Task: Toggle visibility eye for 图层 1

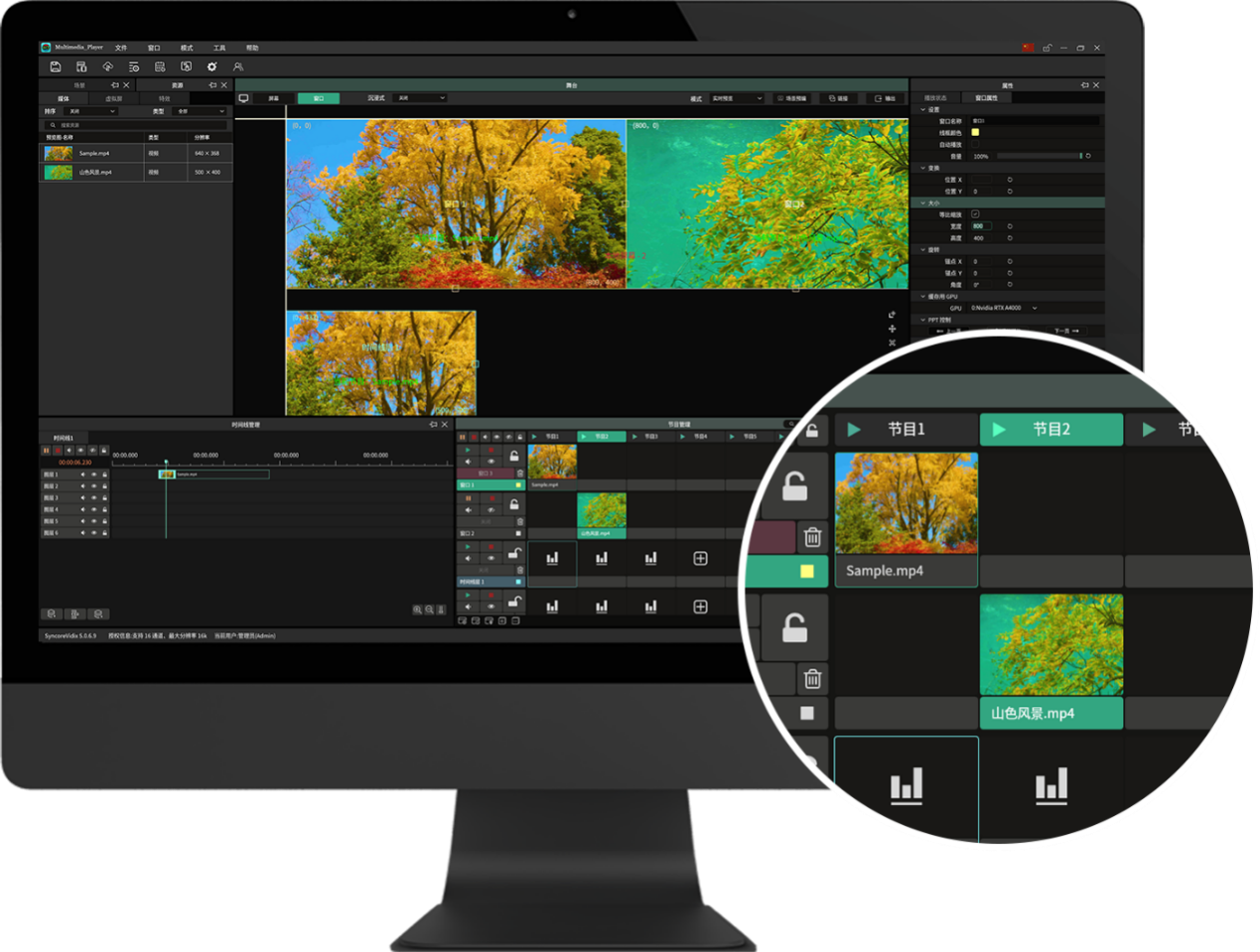Action: (x=94, y=475)
